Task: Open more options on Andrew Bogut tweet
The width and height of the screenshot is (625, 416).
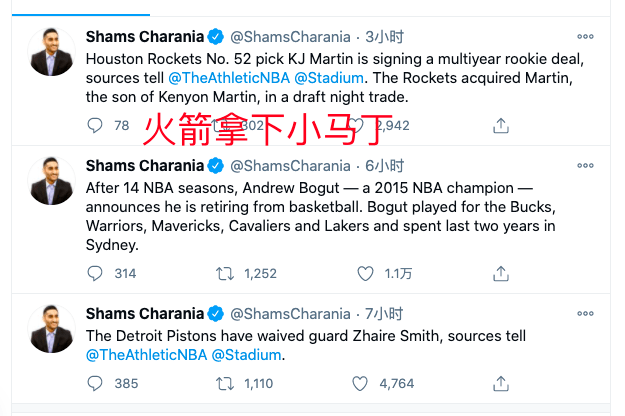Action: coord(585,166)
